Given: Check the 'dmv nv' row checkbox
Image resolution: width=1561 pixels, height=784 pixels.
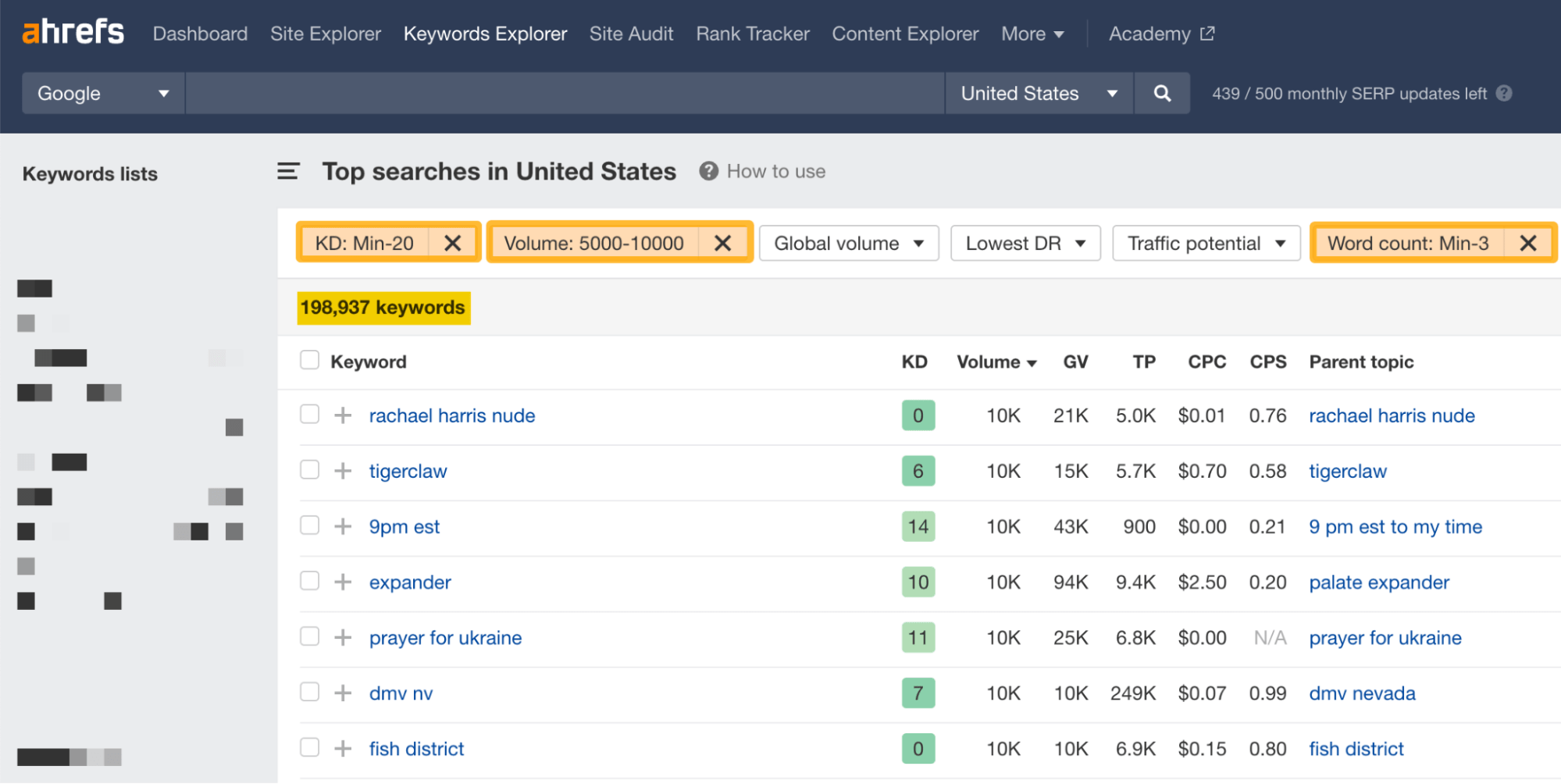Looking at the screenshot, I should pos(309,692).
